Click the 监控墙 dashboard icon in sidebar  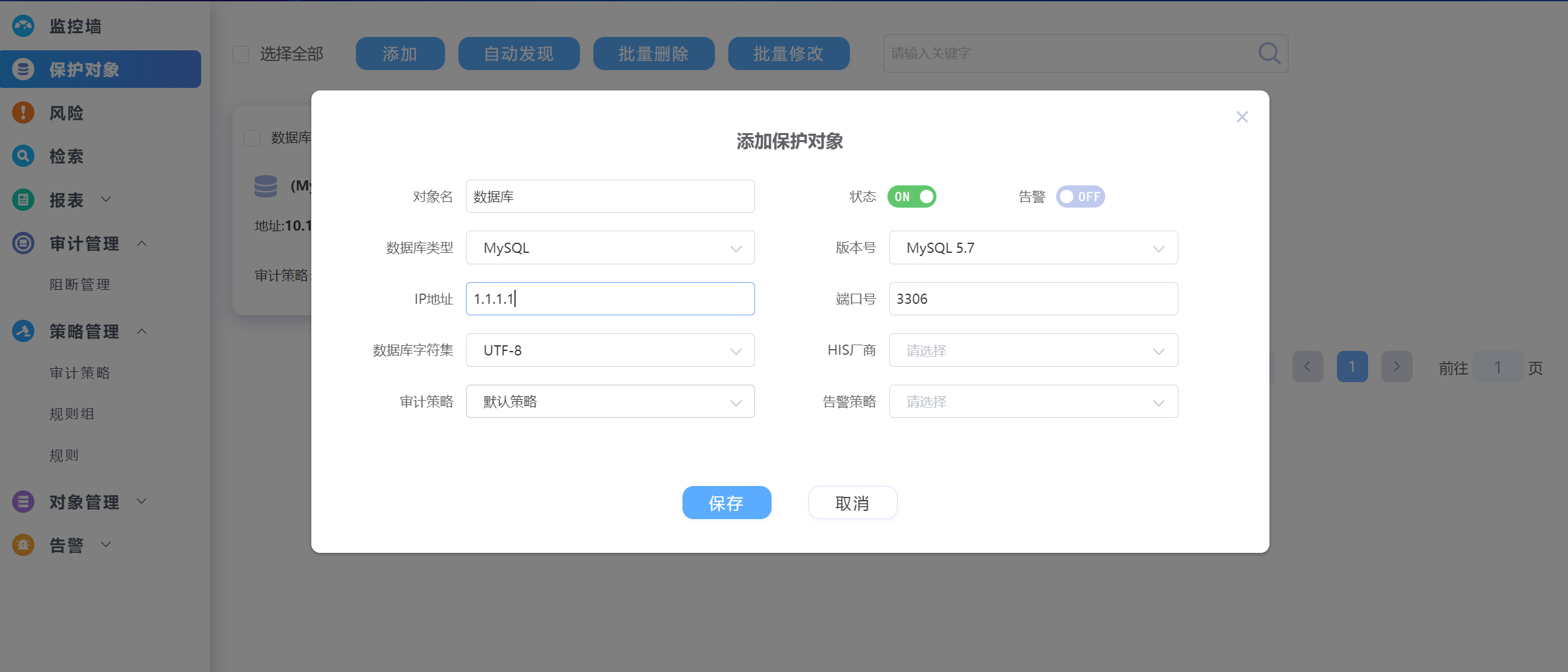(x=23, y=26)
